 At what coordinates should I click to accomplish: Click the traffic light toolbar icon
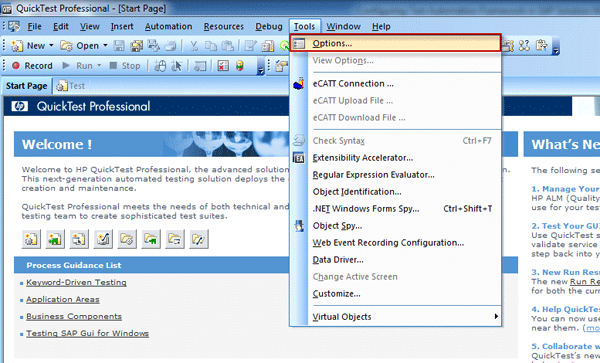point(240,66)
